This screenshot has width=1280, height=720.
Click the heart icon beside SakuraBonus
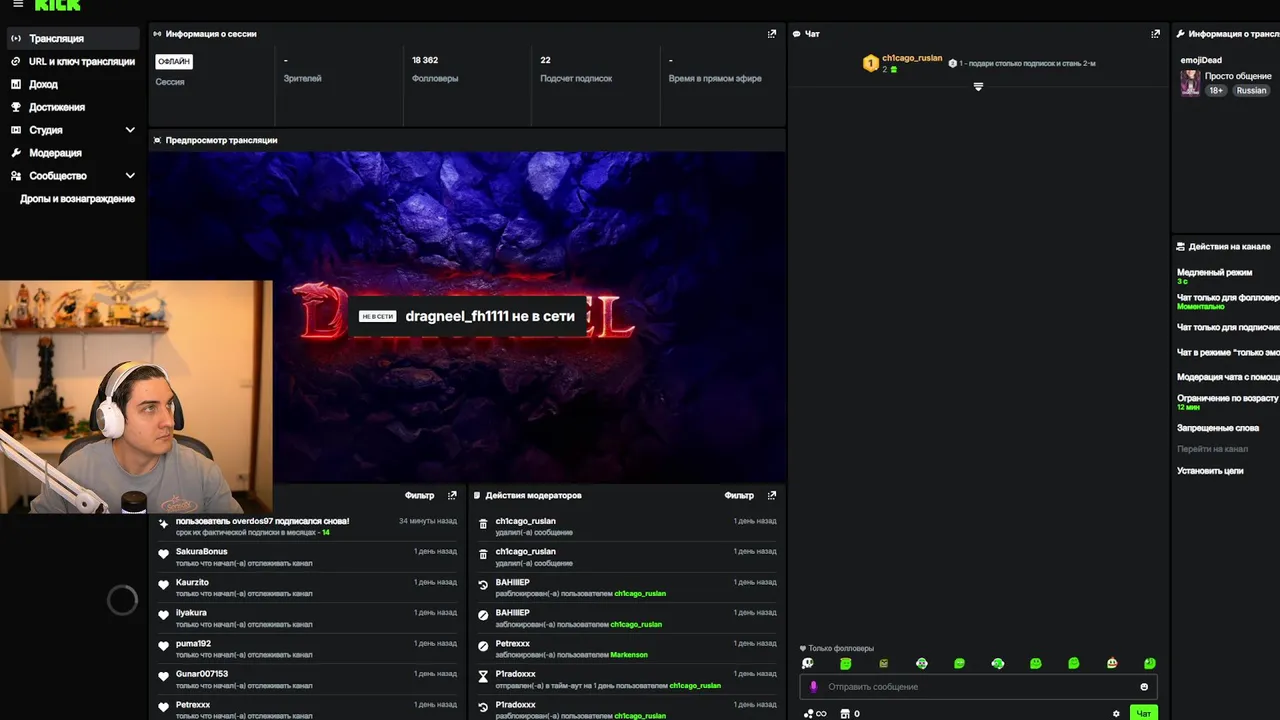(164, 554)
